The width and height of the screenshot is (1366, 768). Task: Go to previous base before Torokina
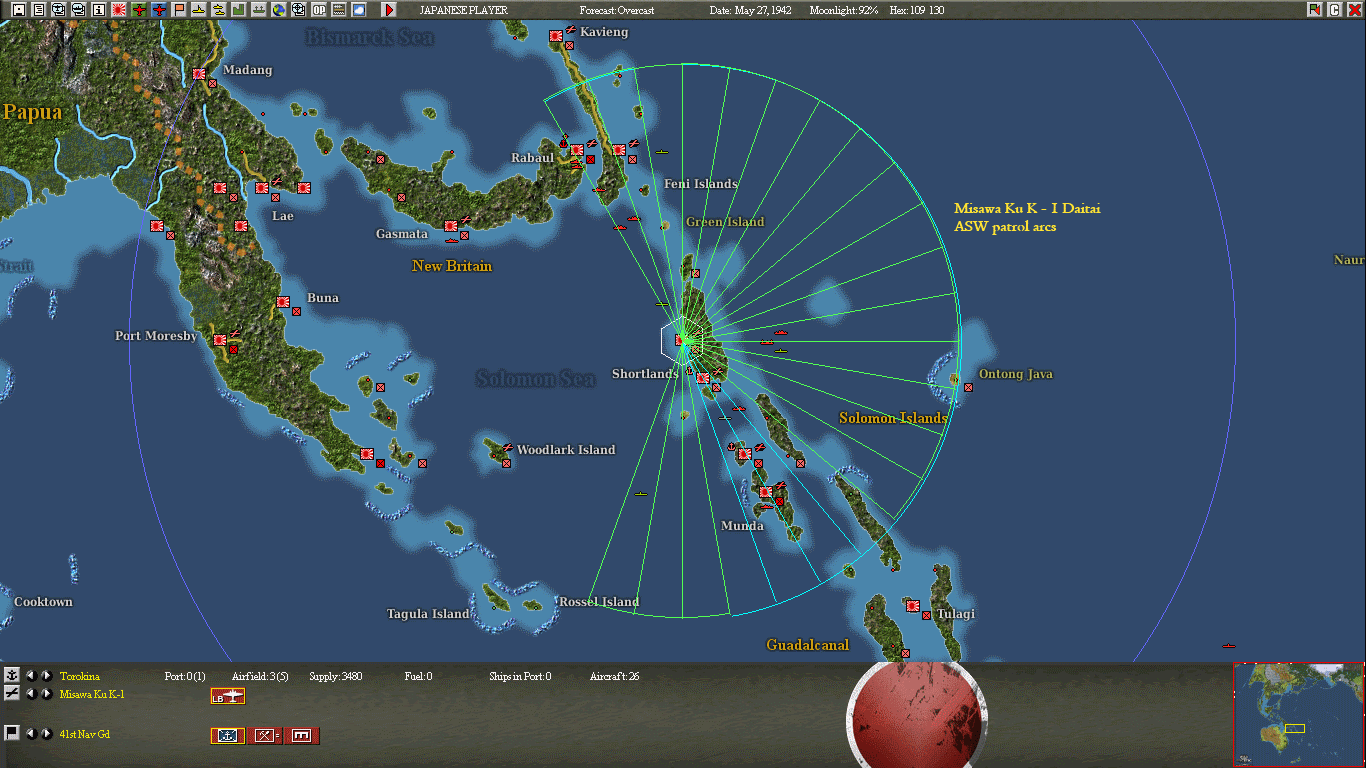tap(30, 676)
